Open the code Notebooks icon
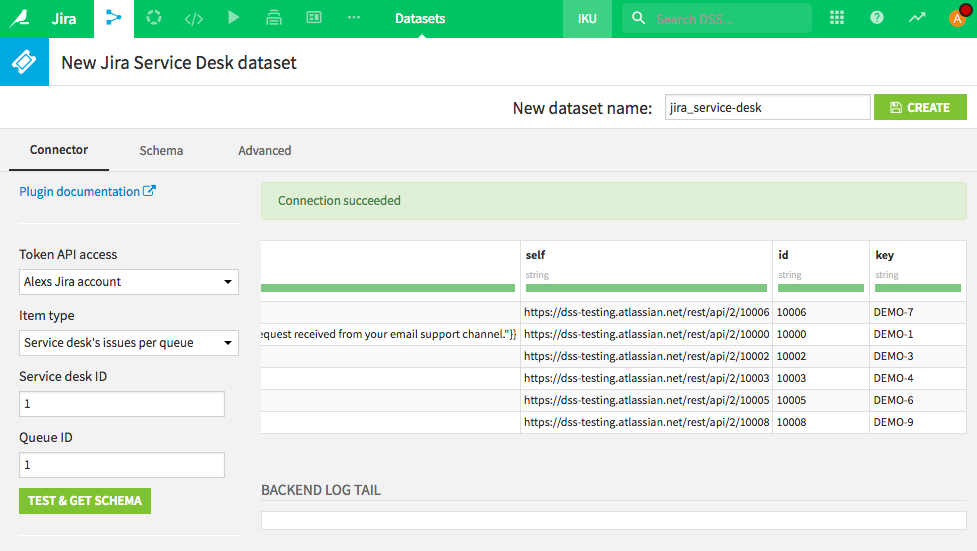 194,19
